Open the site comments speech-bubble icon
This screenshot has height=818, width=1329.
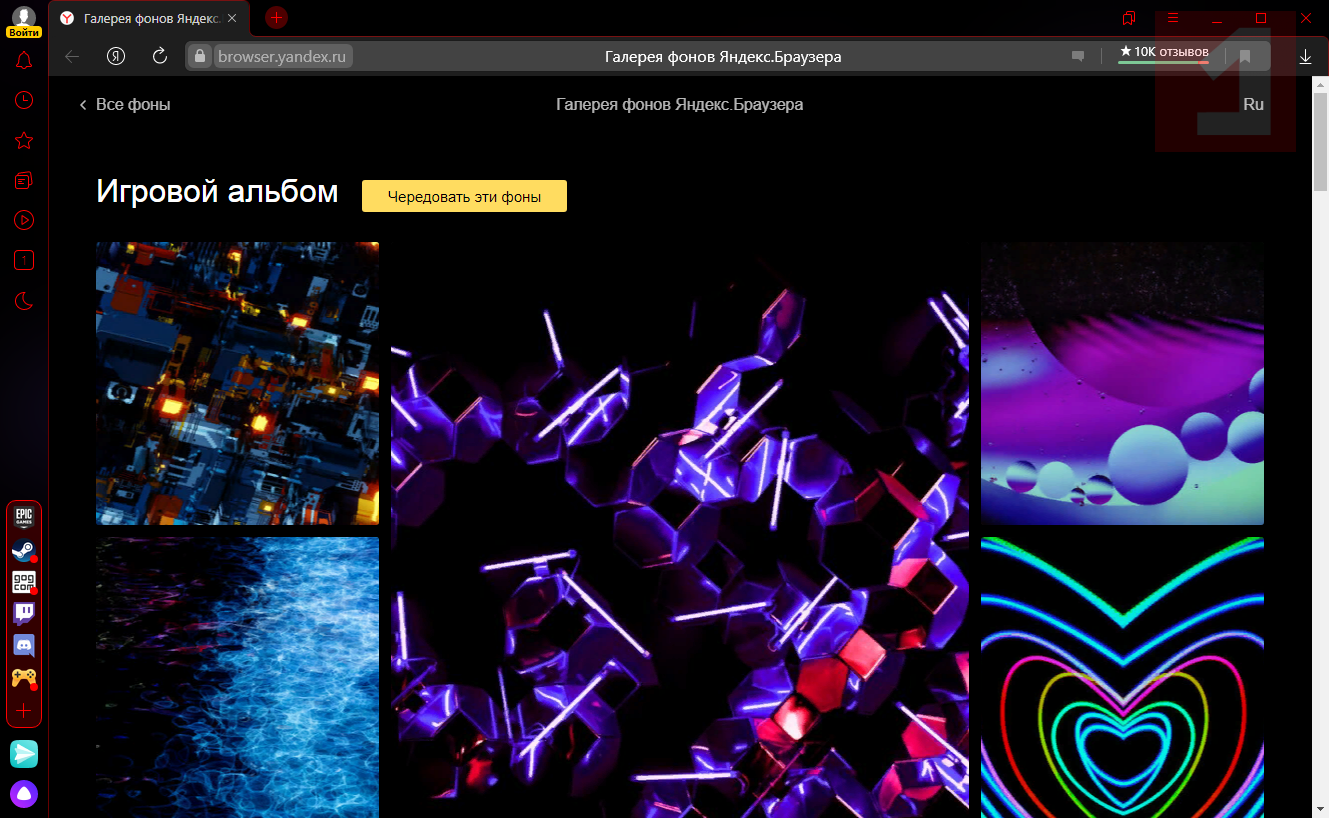coord(1078,57)
